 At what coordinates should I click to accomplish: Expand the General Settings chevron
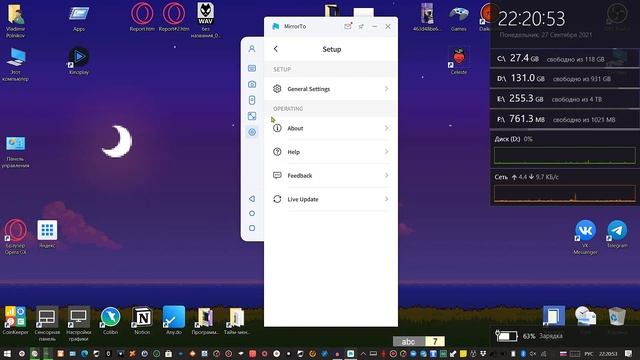pos(386,89)
